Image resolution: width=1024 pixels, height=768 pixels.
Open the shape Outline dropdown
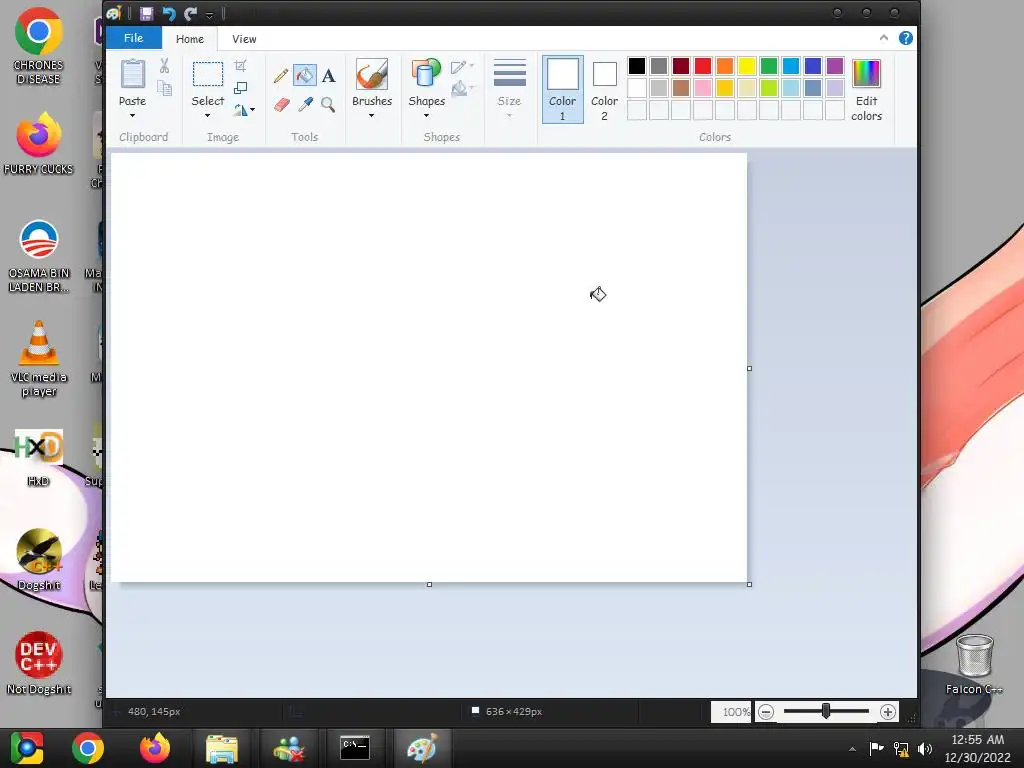pos(462,66)
